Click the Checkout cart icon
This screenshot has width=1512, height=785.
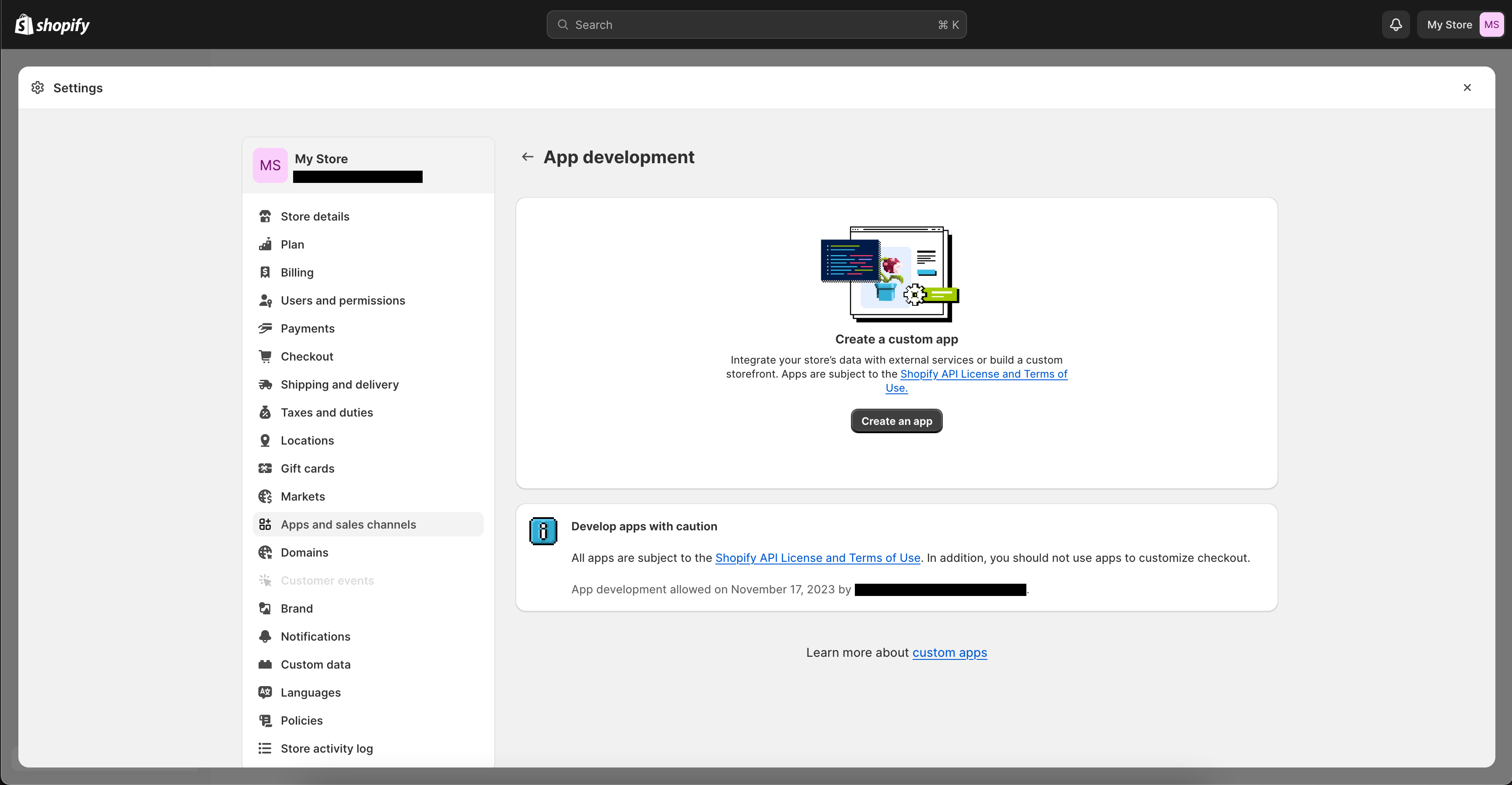coord(266,356)
